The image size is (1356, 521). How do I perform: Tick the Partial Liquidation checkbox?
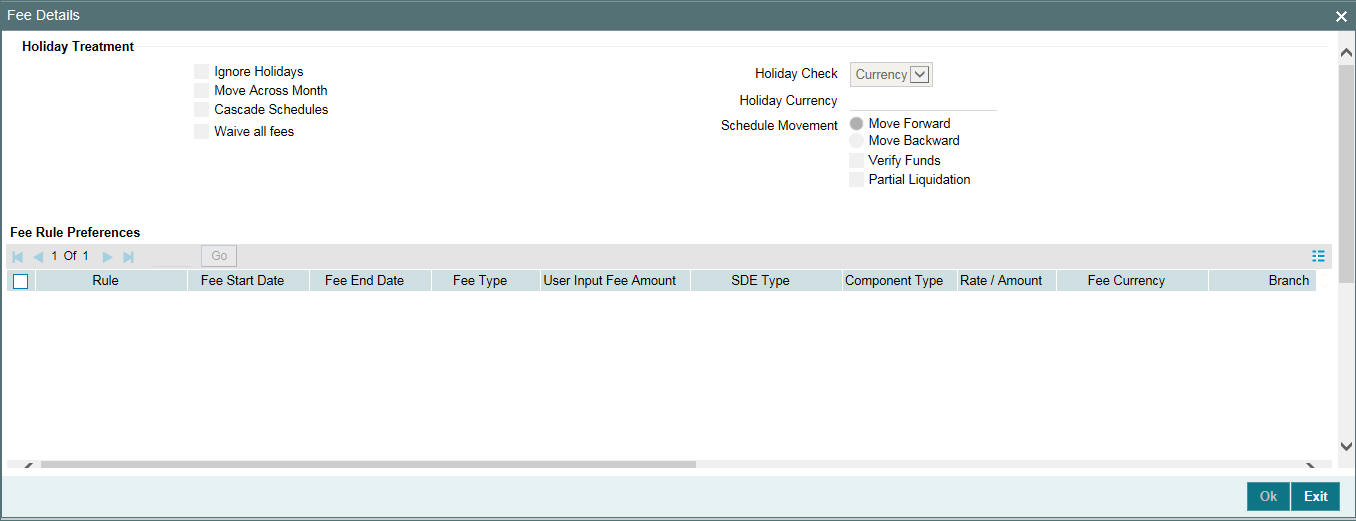[x=857, y=180]
